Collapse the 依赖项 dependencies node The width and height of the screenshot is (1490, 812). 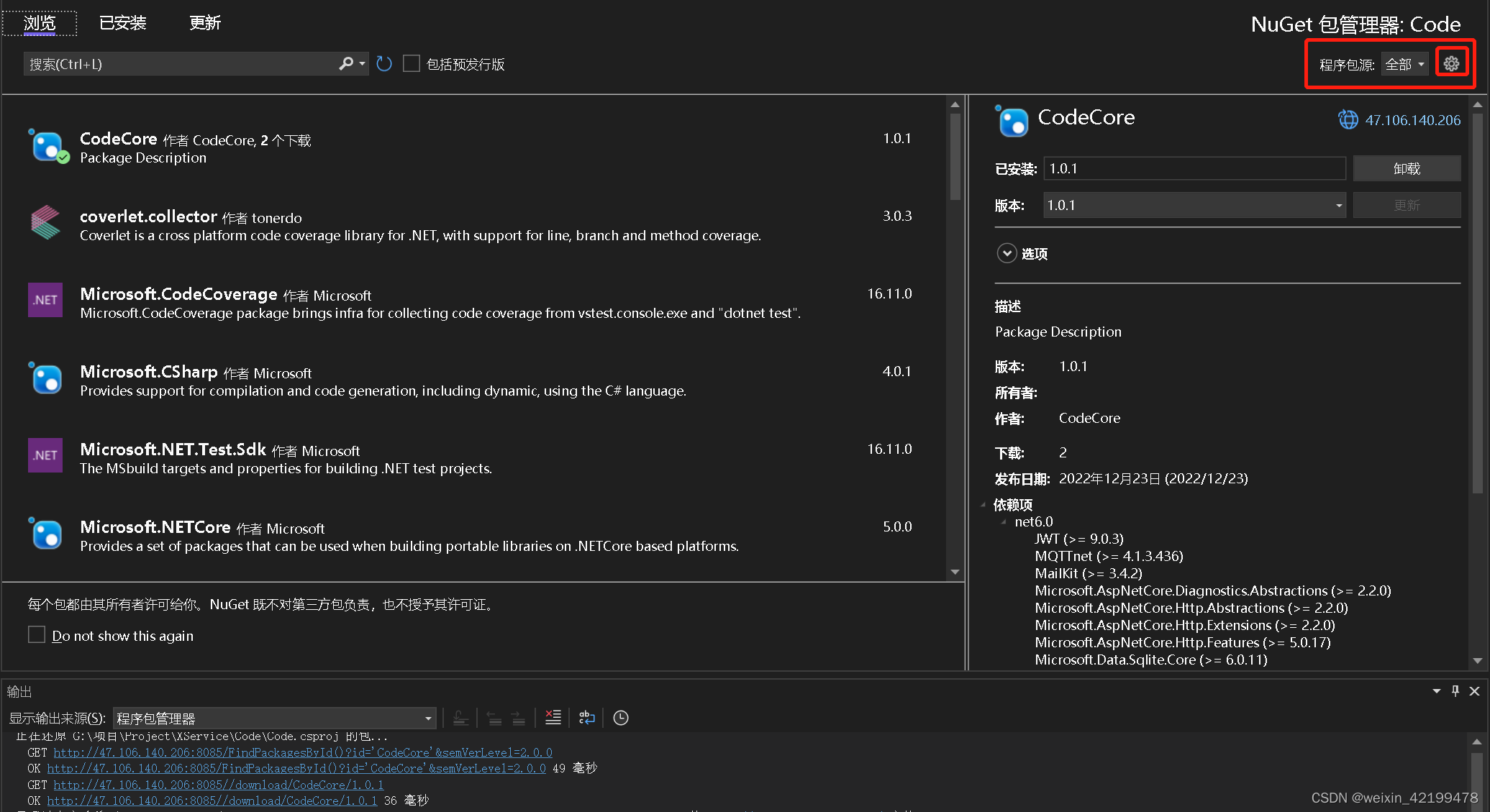984,505
